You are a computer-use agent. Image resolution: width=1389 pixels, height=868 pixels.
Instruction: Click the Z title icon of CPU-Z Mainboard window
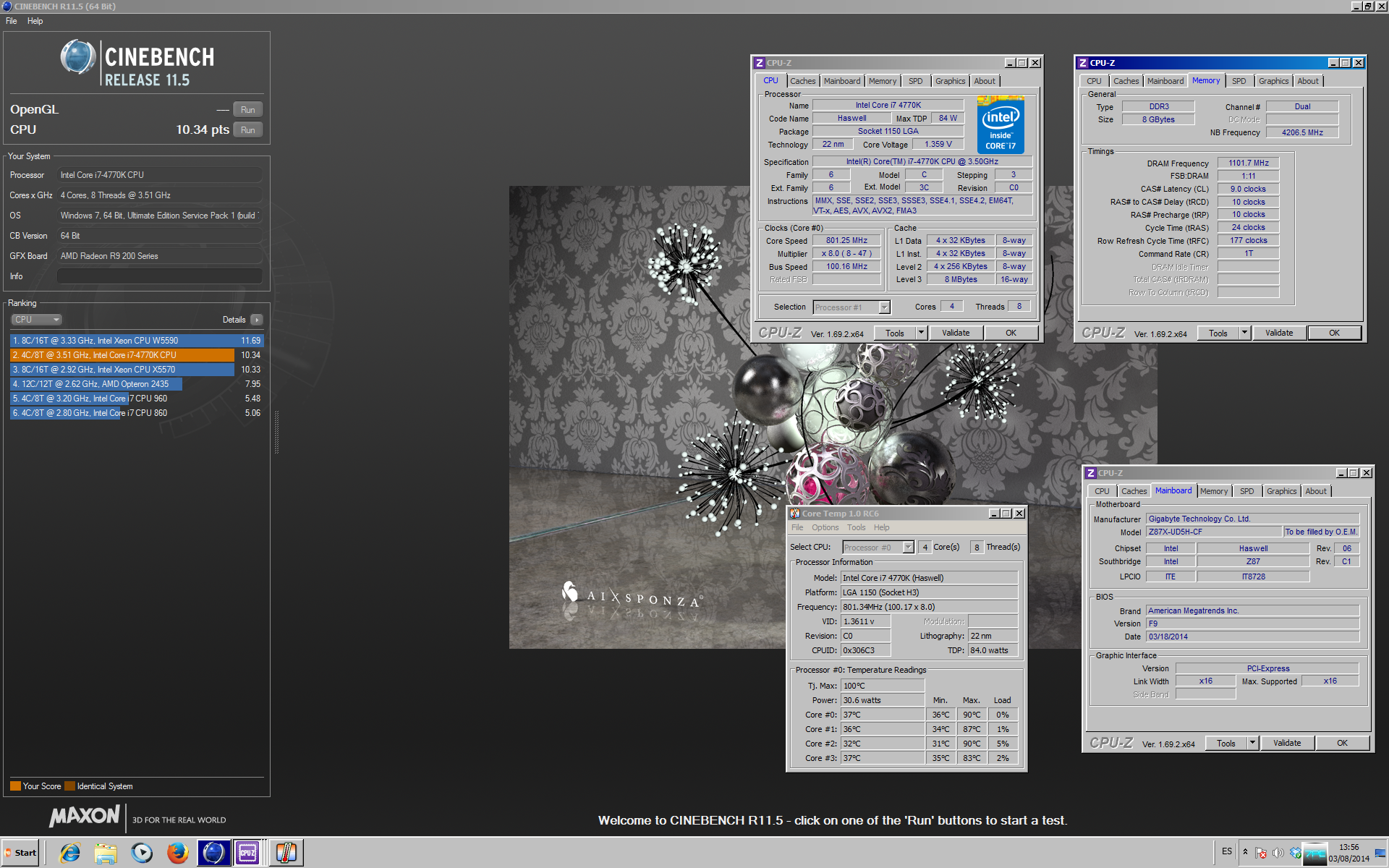[x=1091, y=473]
